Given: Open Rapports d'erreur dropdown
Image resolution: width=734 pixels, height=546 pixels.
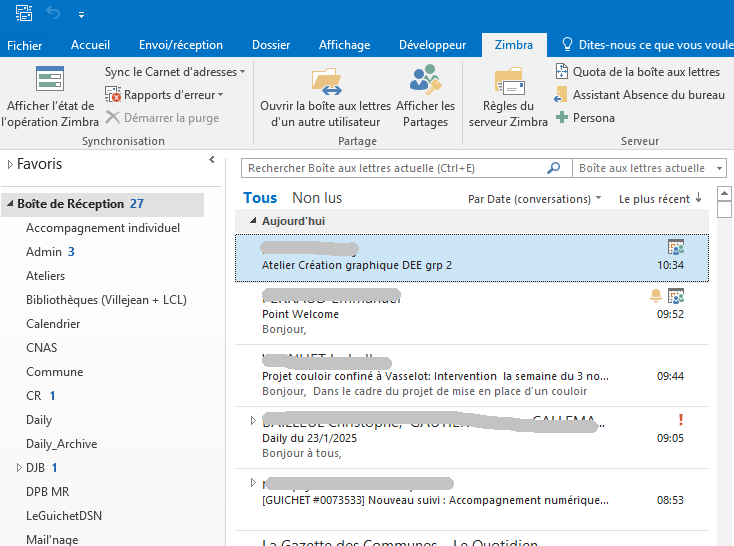Looking at the screenshot, I should 165,95.
